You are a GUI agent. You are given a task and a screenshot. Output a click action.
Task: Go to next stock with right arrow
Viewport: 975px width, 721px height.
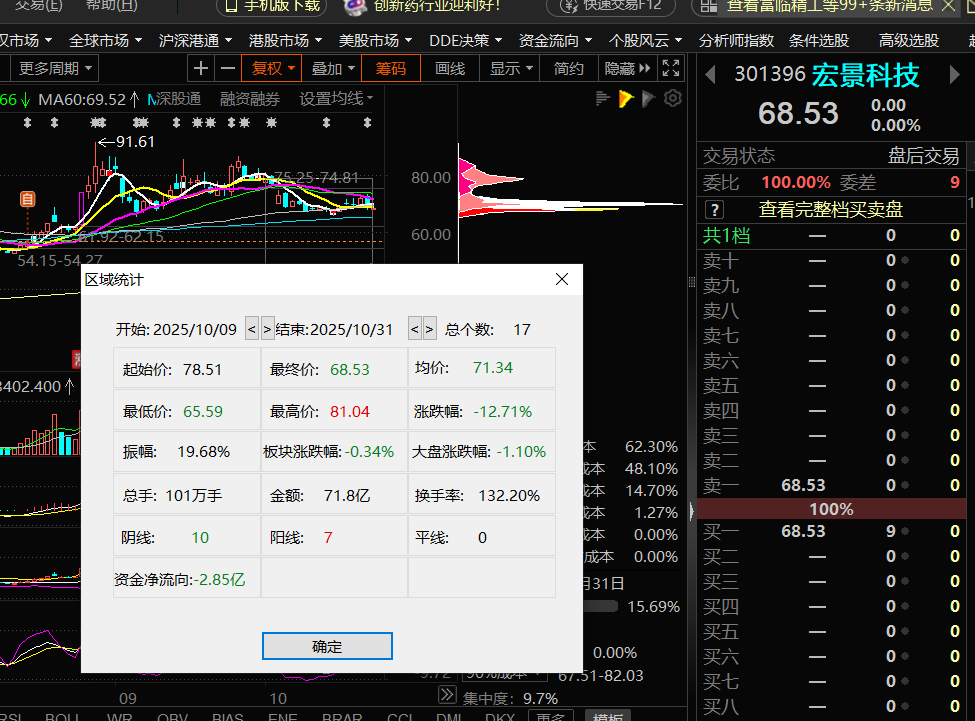coord(954,75)
